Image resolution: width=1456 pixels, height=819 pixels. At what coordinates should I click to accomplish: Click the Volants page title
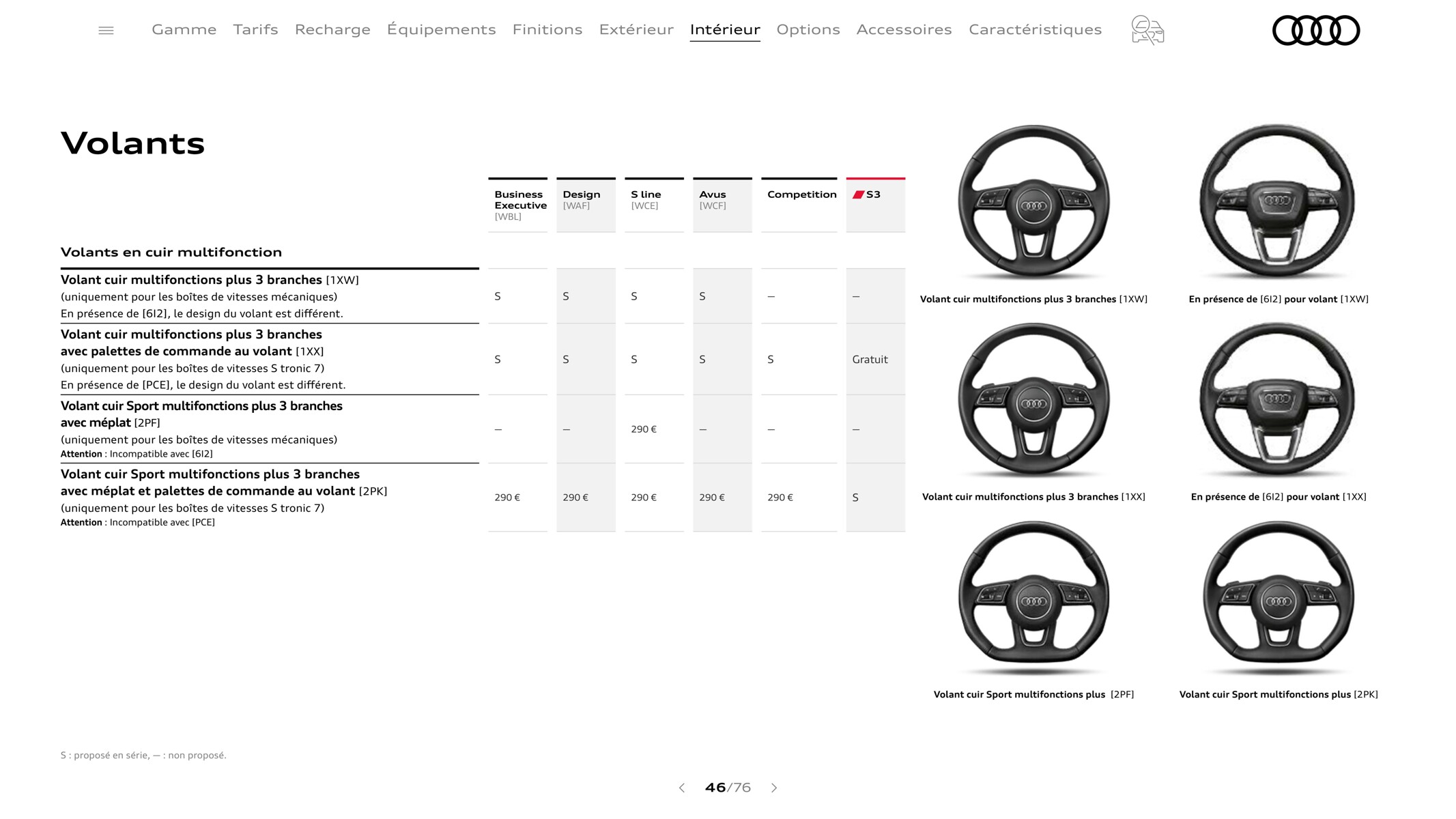point(132,143)
